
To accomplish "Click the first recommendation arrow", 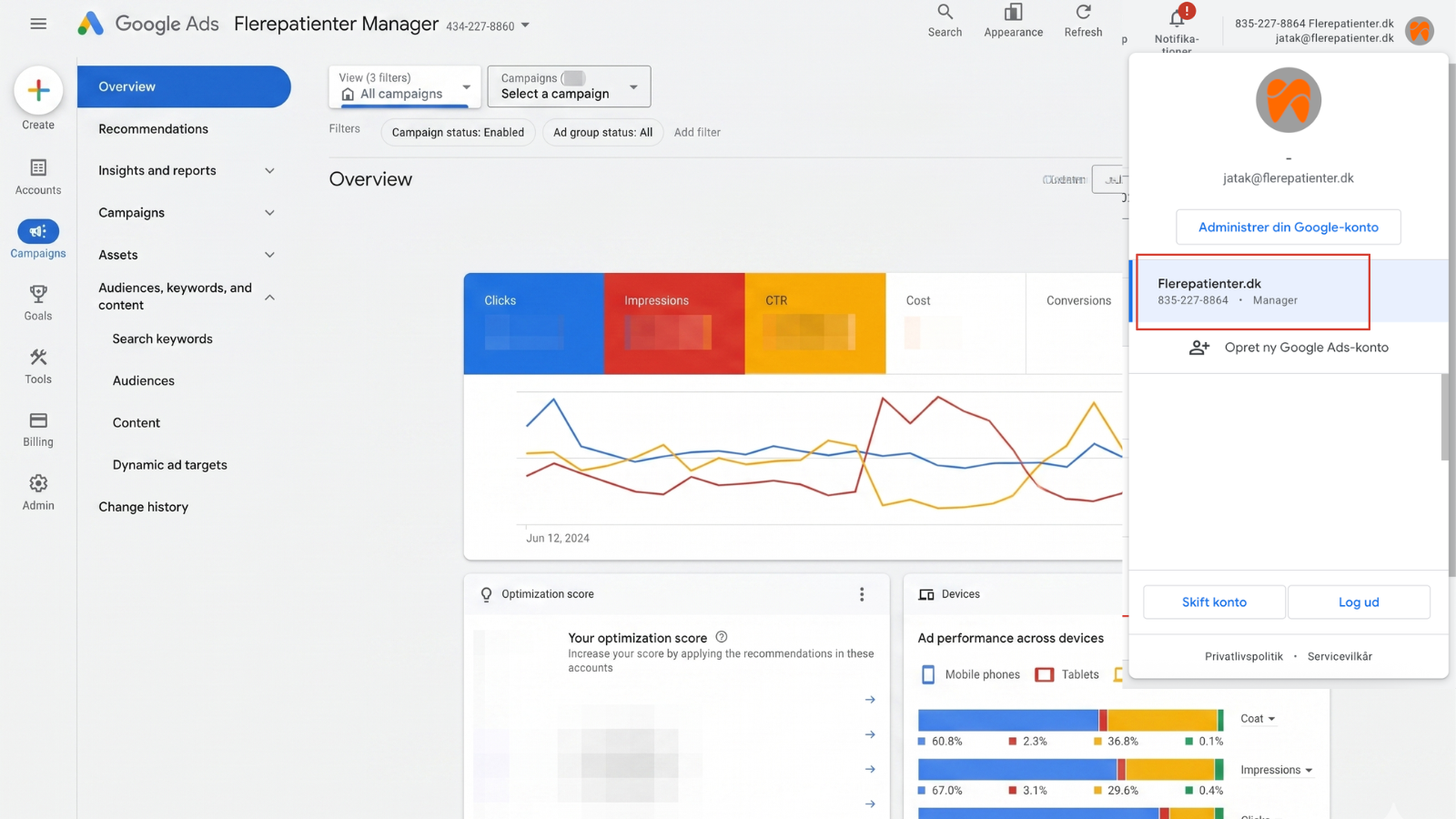I will click(x=870, y=700).
